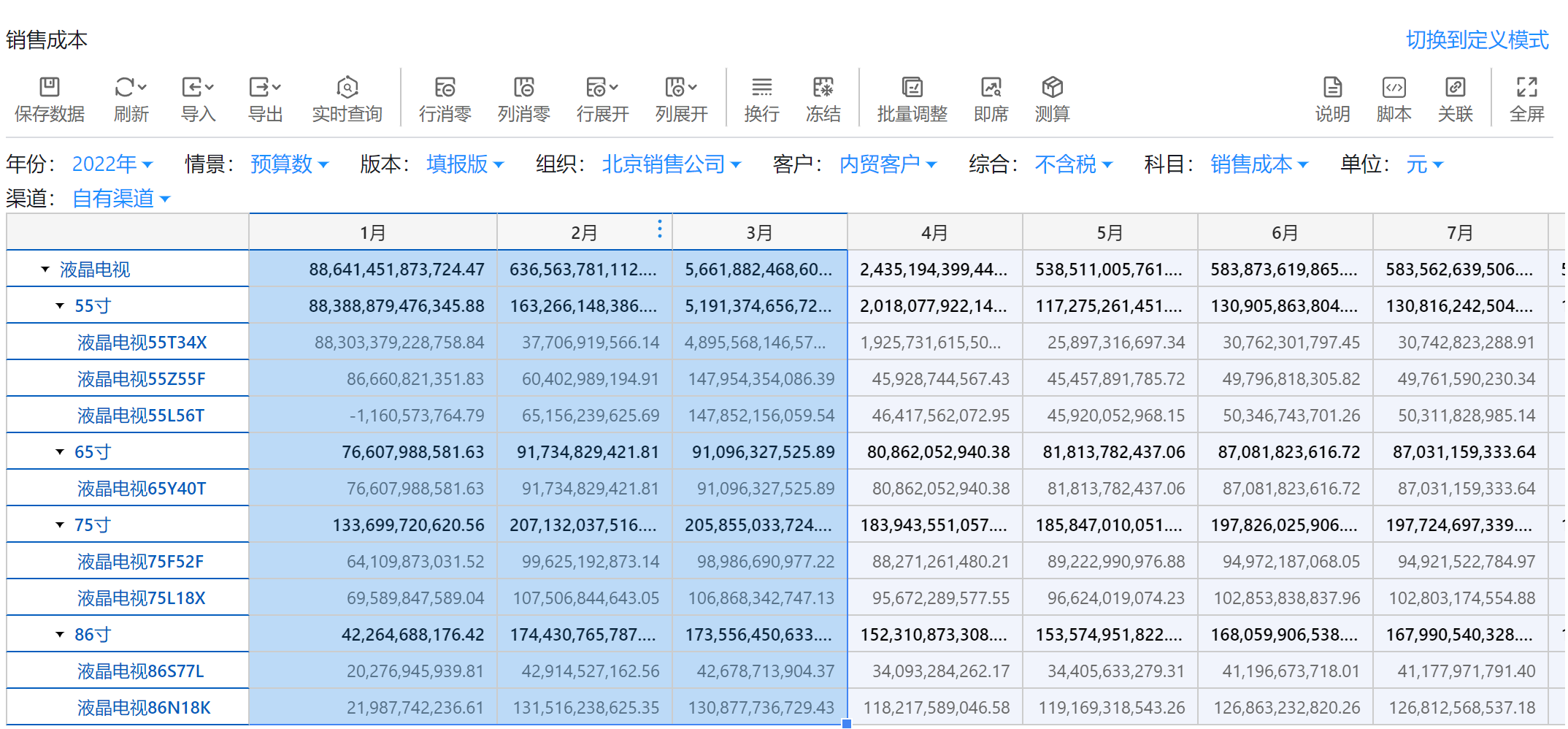Open the 渠道 自有渠道 dropdown
The image size is (1568, 729).
(121, 199)
